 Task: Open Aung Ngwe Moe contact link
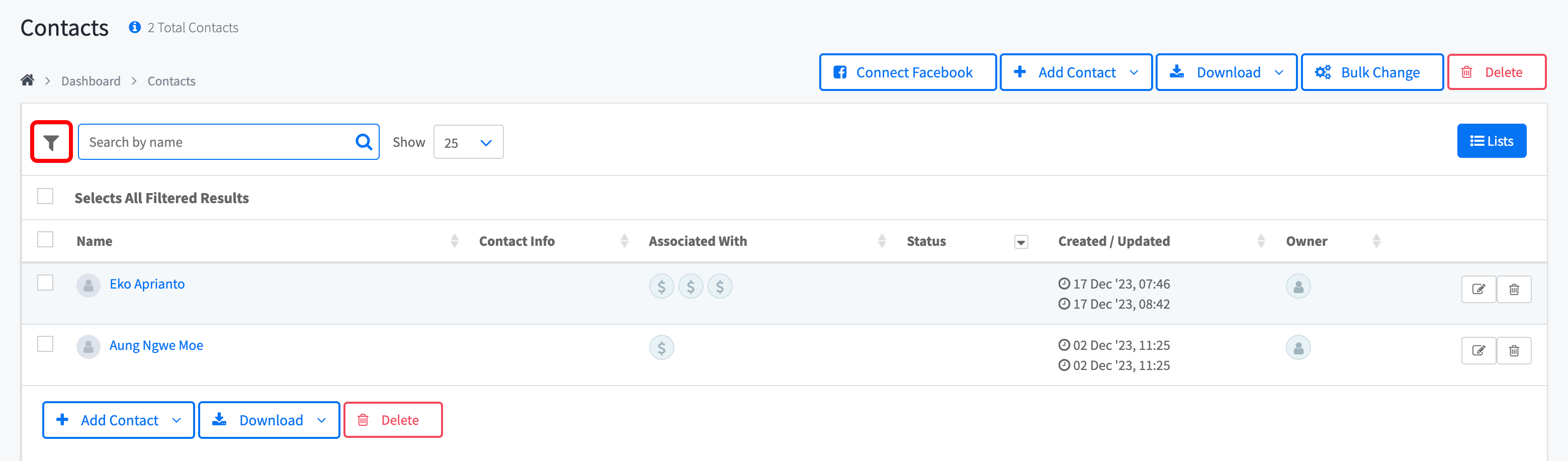point(156,345)
